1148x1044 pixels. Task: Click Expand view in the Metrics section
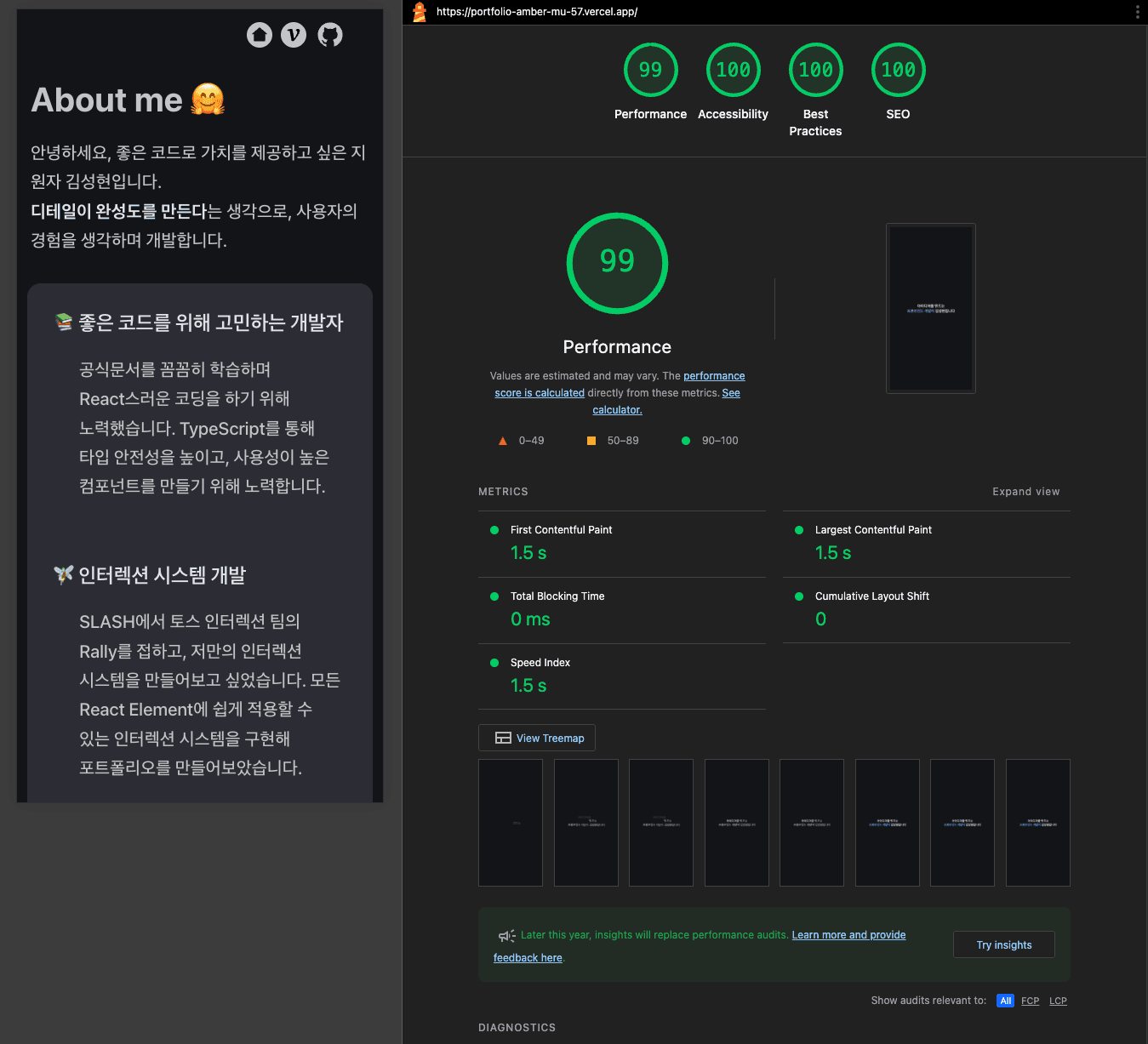coord(1025,491)
